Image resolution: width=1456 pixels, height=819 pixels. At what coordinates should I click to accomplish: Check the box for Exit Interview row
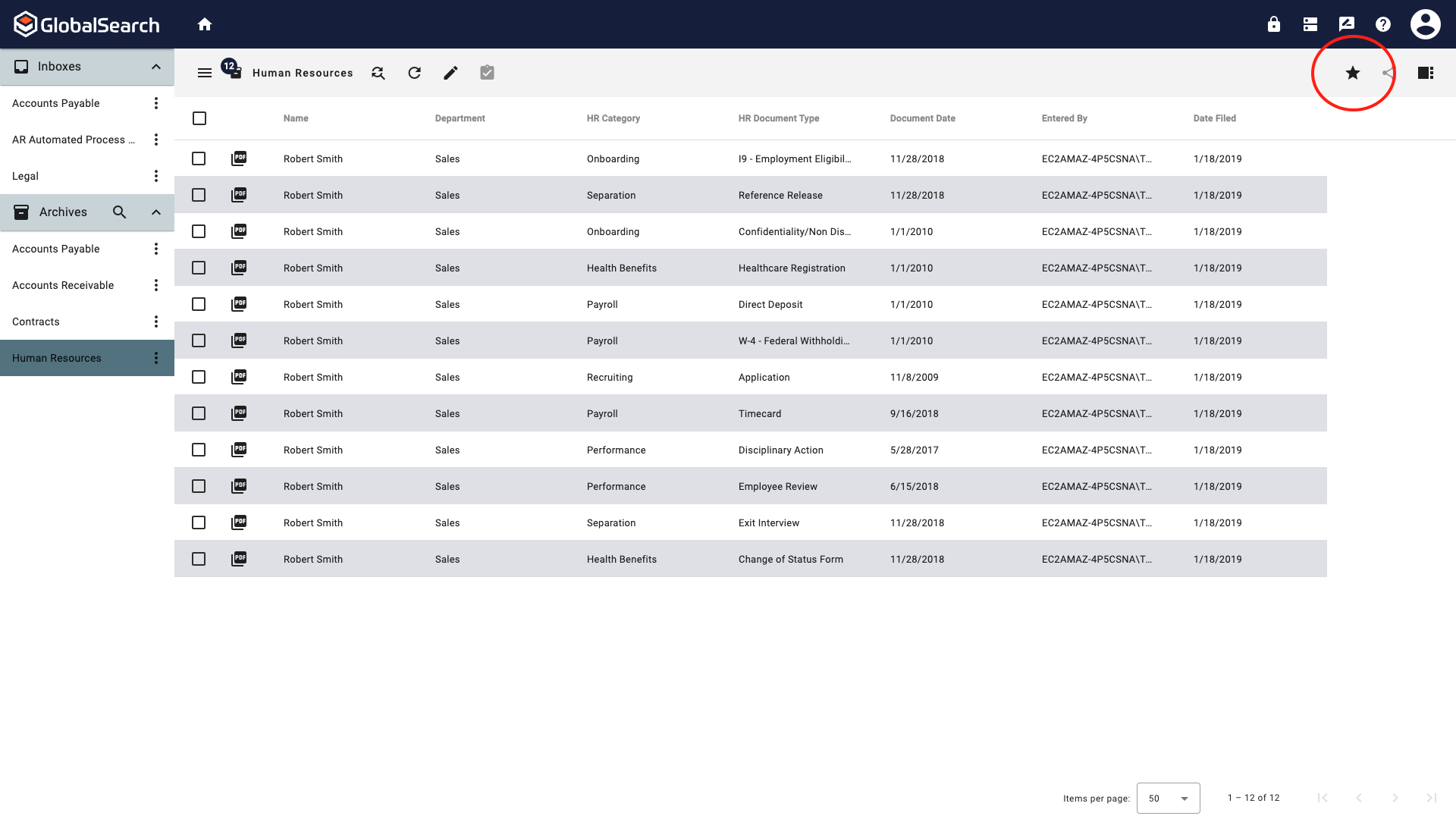[199, 522]
